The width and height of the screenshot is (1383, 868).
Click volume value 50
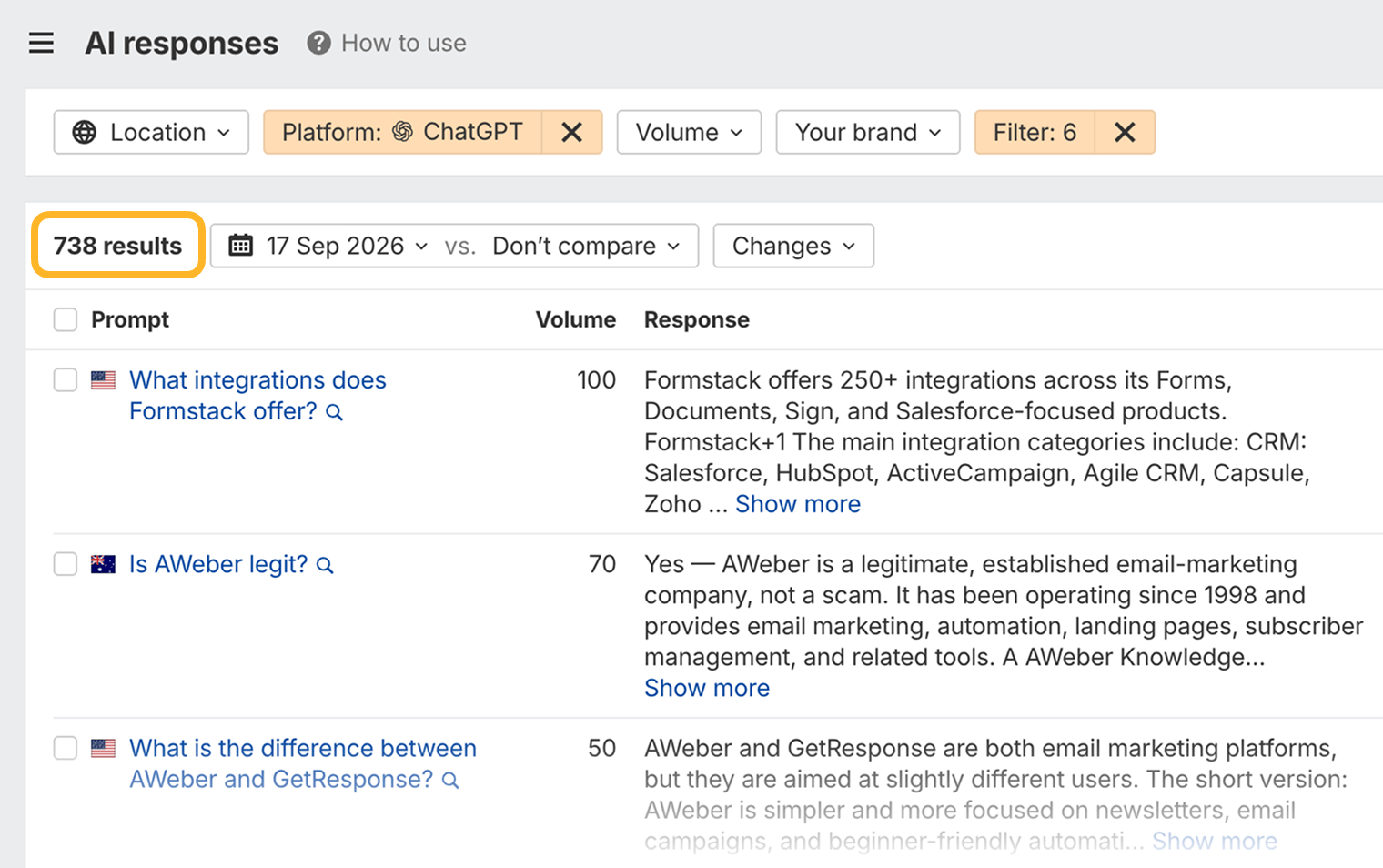click(x=601, y=748)
